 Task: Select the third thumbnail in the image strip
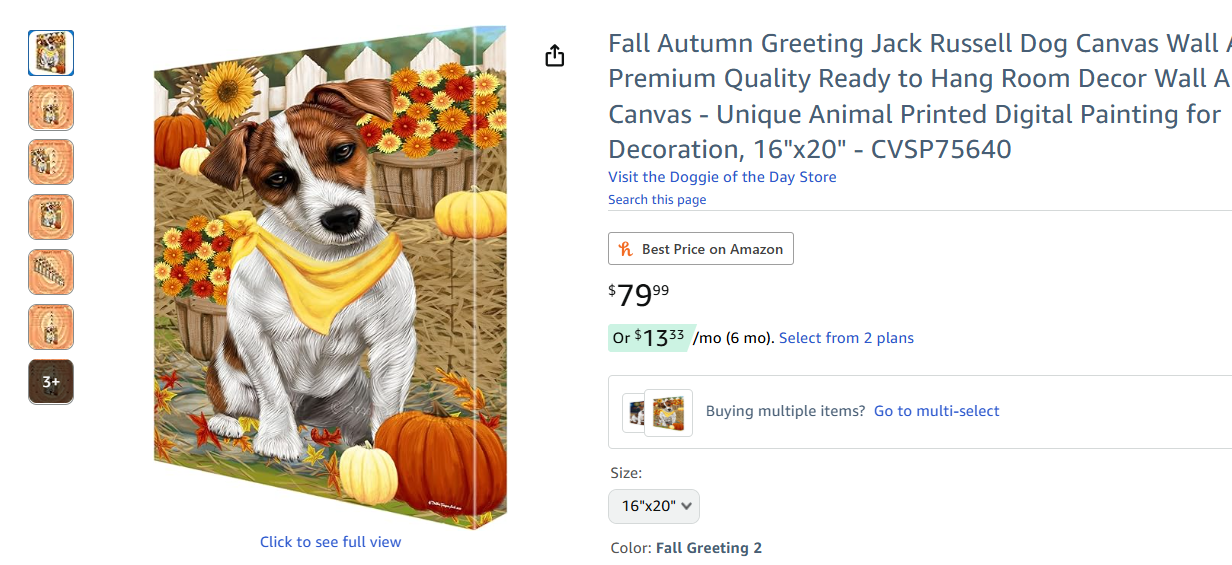coord(51,162)
